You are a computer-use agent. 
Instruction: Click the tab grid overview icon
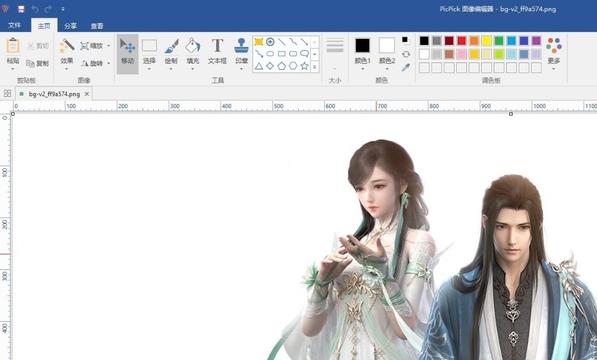[x=7, y=93]
